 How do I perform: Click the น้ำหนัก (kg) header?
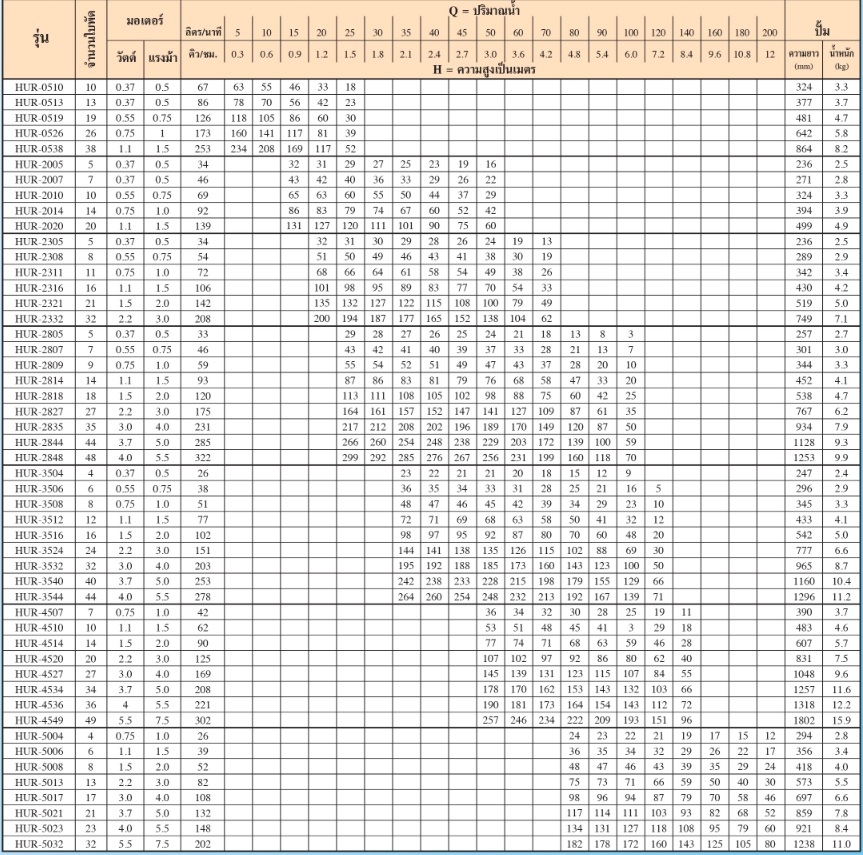842,59
